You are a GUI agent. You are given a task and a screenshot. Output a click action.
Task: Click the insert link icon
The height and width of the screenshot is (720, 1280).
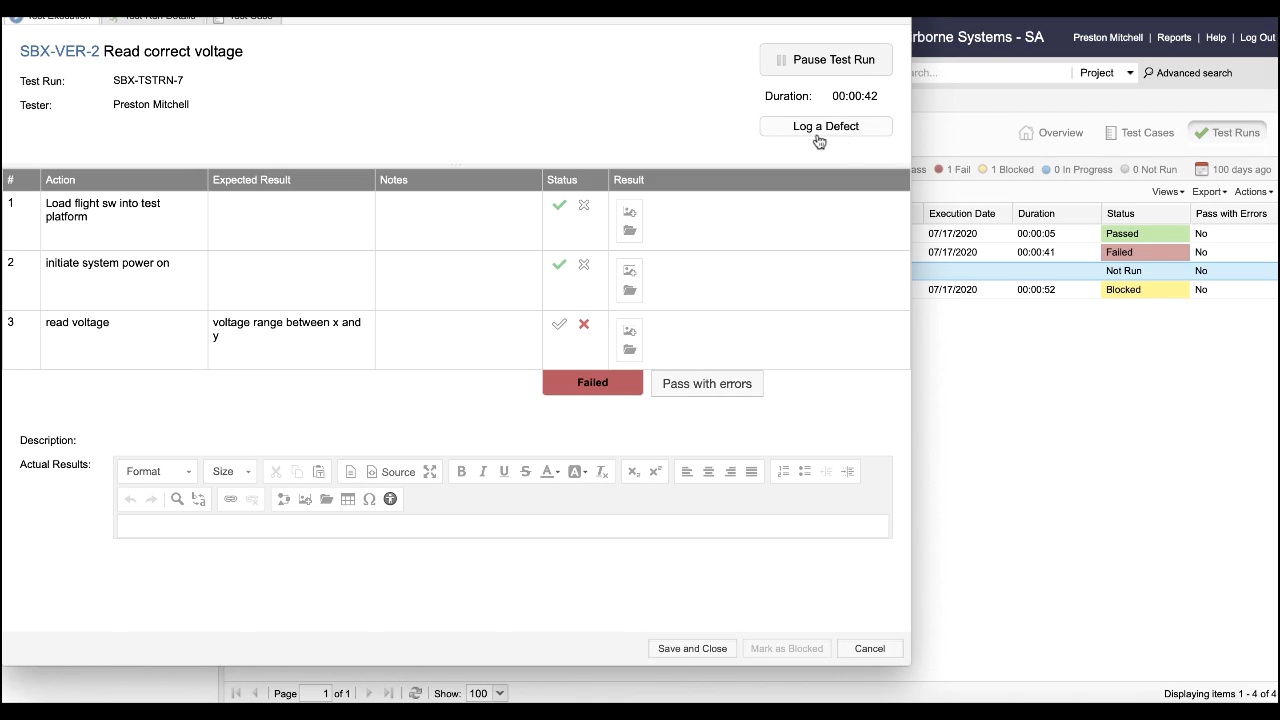pos(231,499)
